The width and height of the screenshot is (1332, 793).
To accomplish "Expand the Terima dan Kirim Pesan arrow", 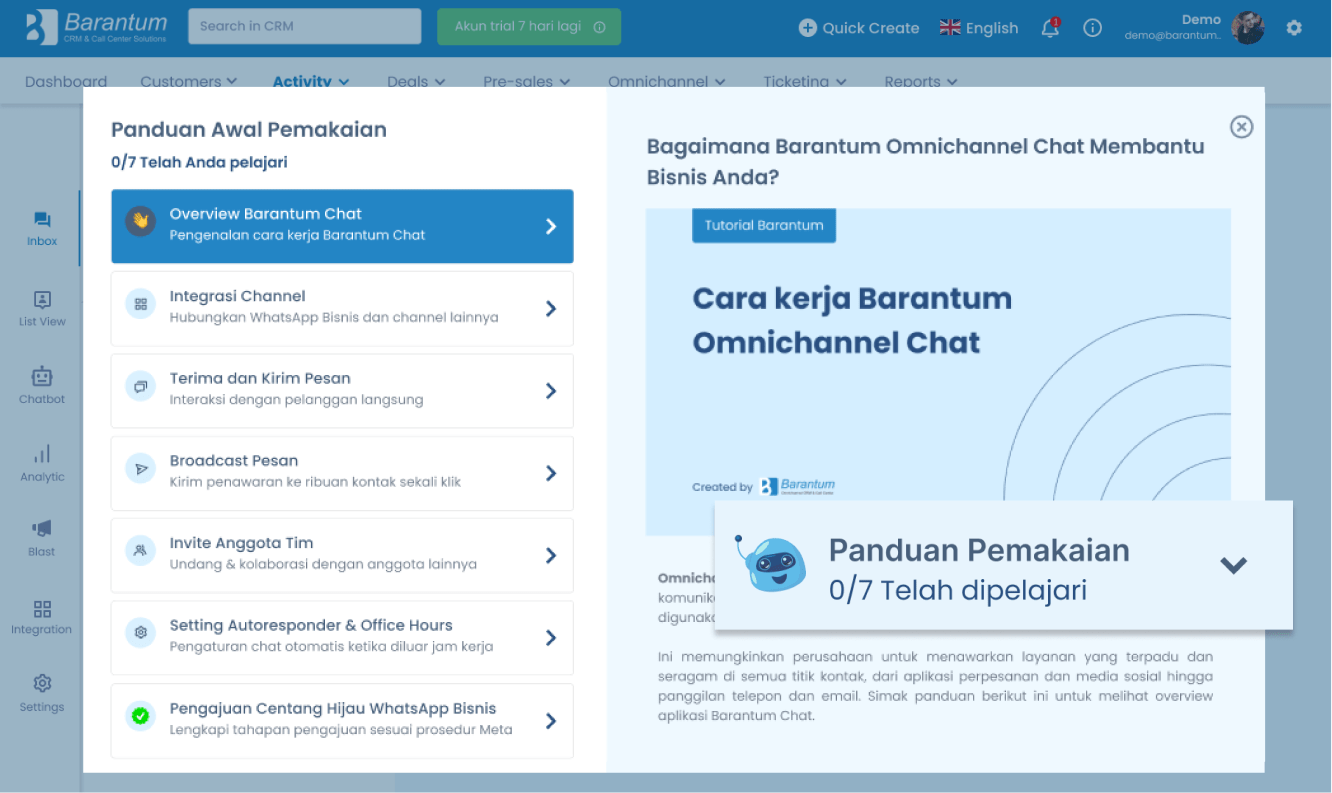I will (551, 391).
